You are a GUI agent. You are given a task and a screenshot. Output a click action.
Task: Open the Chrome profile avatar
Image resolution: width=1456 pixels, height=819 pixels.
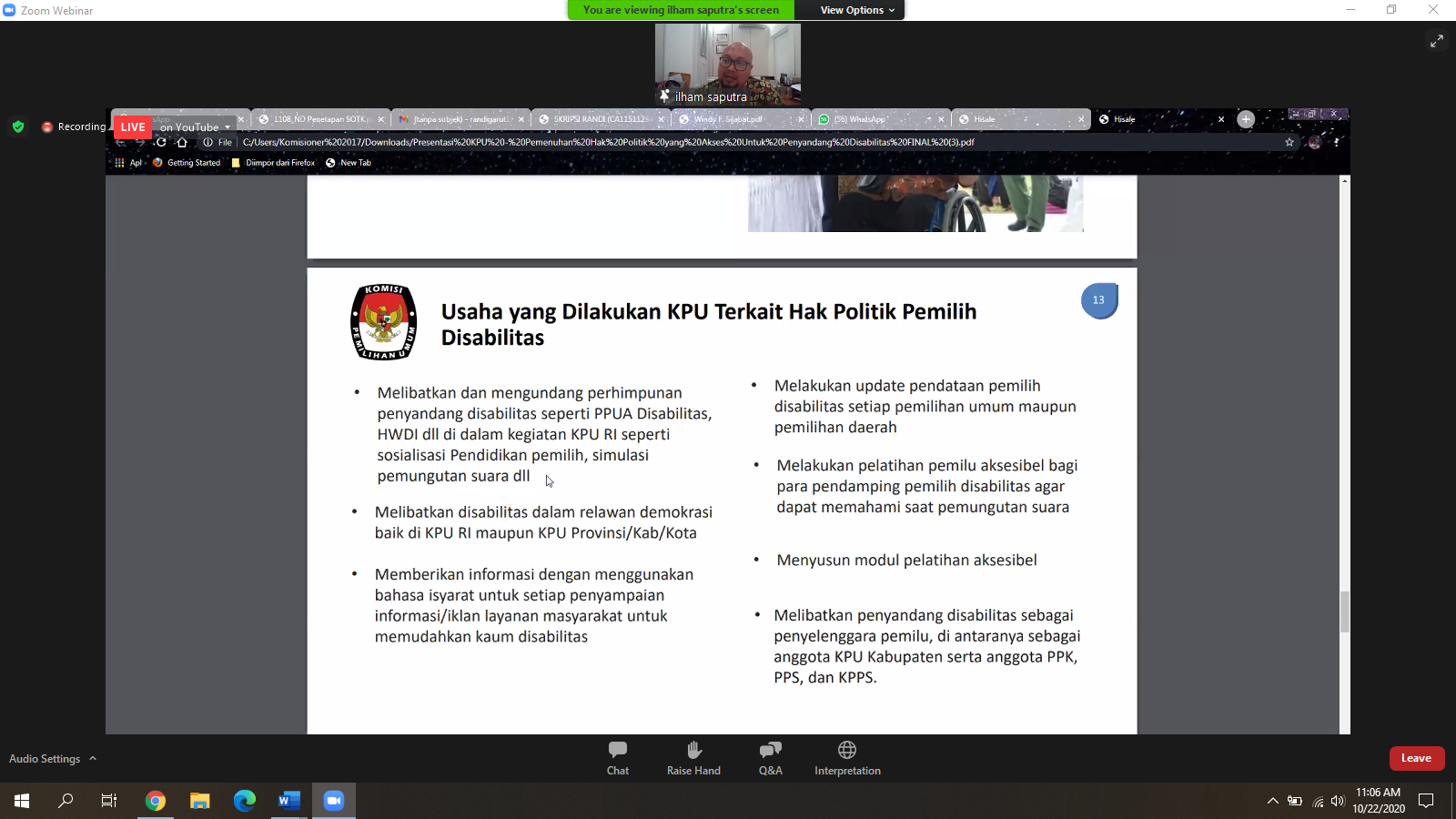1314,142
